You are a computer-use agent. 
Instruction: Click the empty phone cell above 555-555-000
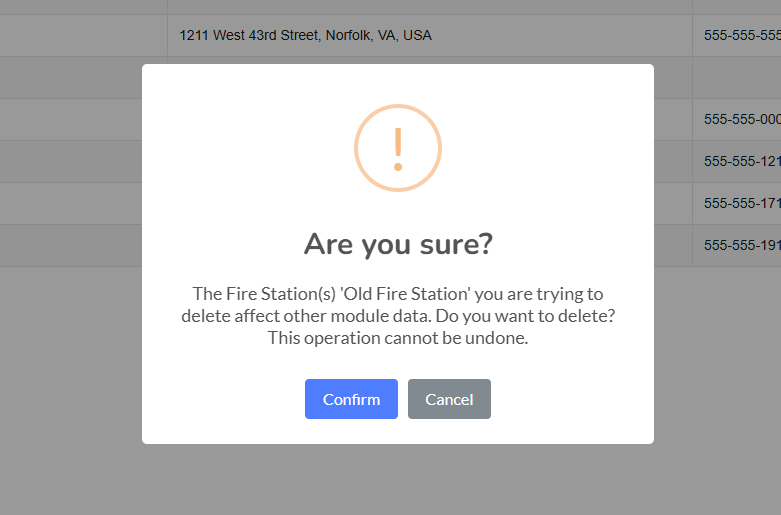point(737,77)
